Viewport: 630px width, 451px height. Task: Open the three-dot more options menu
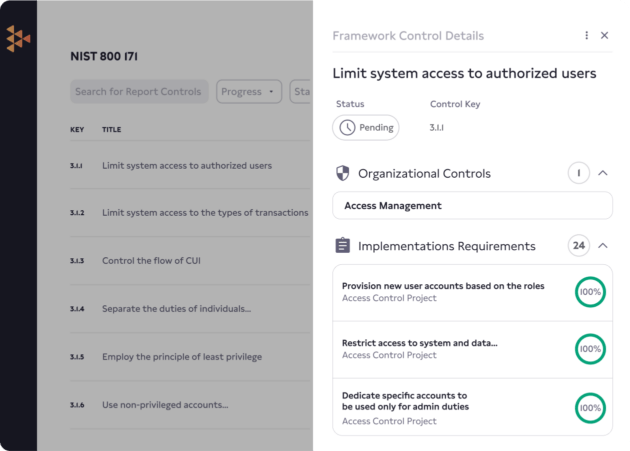[x=587, y=36]
